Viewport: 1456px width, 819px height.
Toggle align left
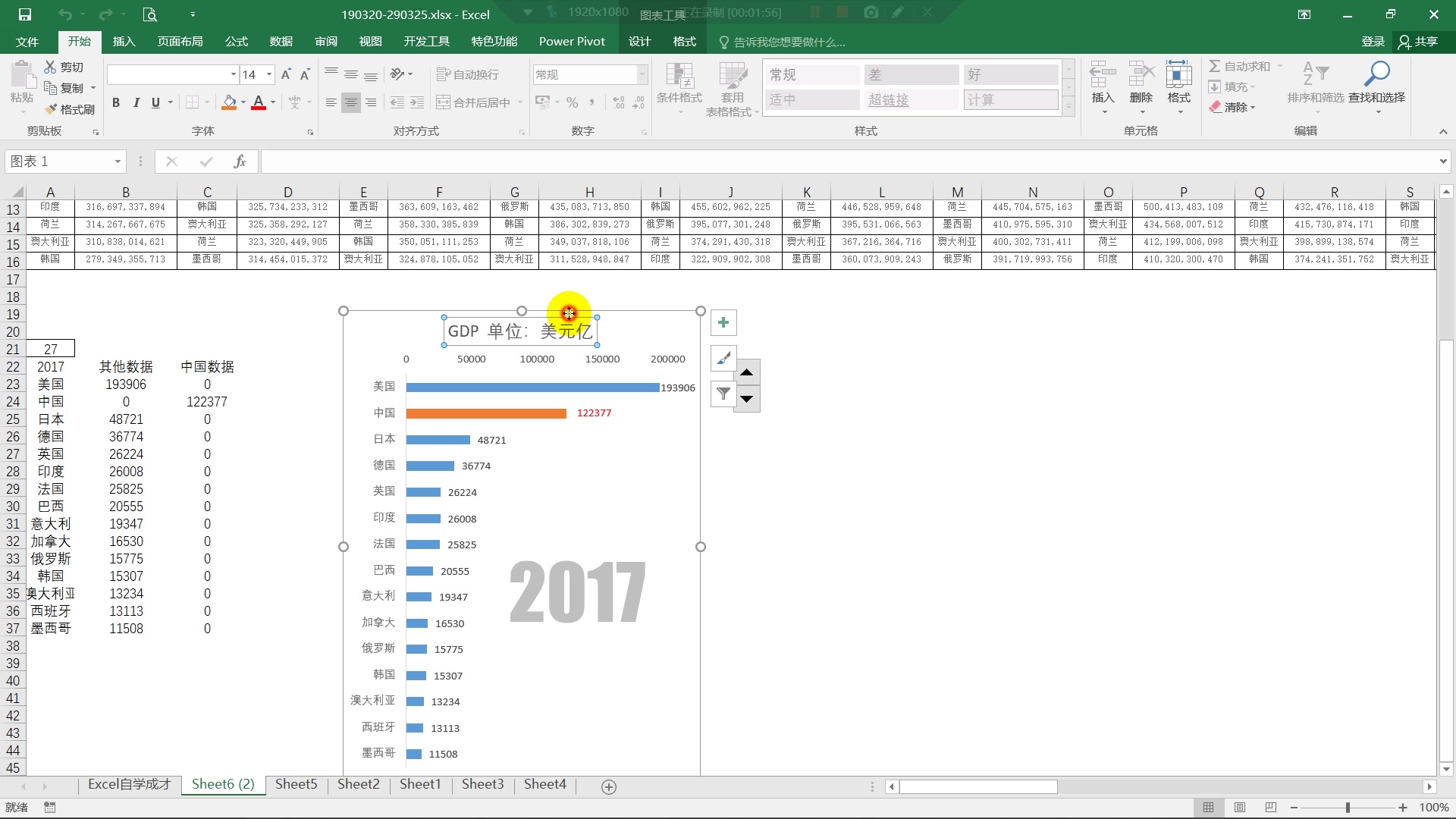tap(331, 102)
